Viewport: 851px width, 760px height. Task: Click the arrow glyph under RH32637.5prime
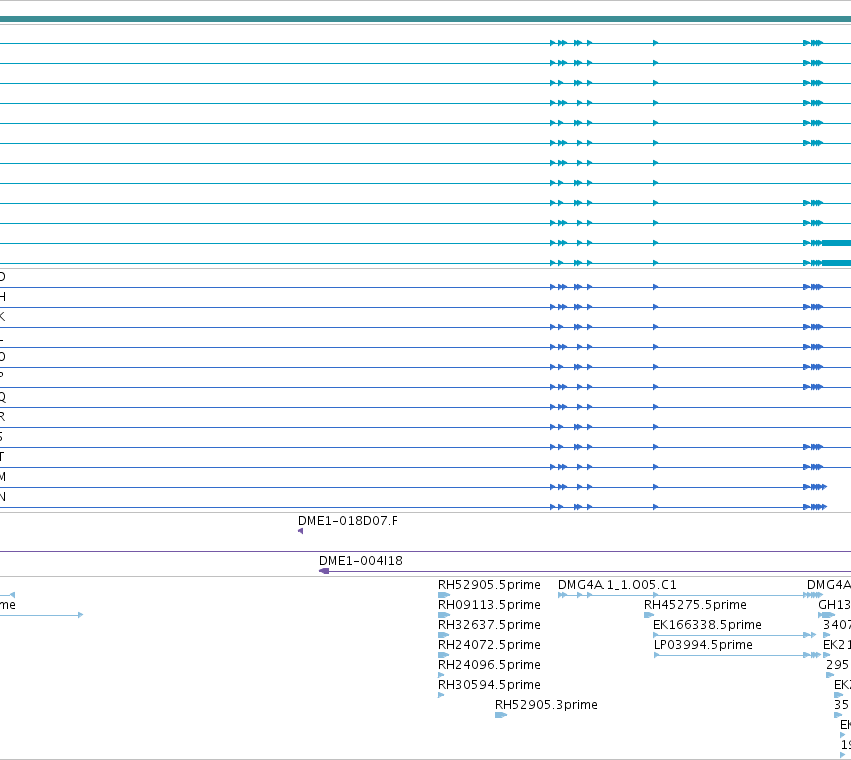click(x=443, y=635)
